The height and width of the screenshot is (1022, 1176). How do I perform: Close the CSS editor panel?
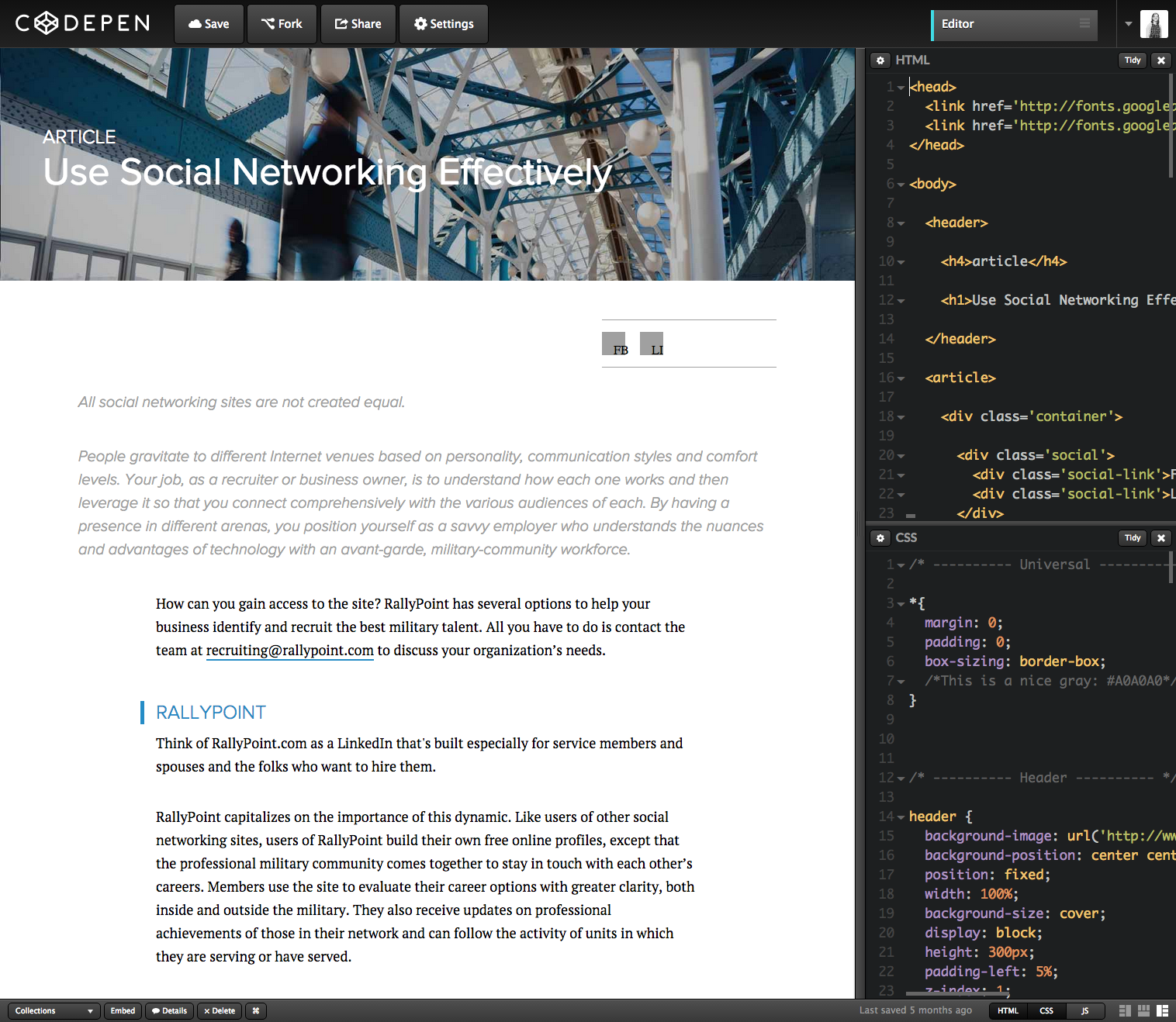[1161, 538]
